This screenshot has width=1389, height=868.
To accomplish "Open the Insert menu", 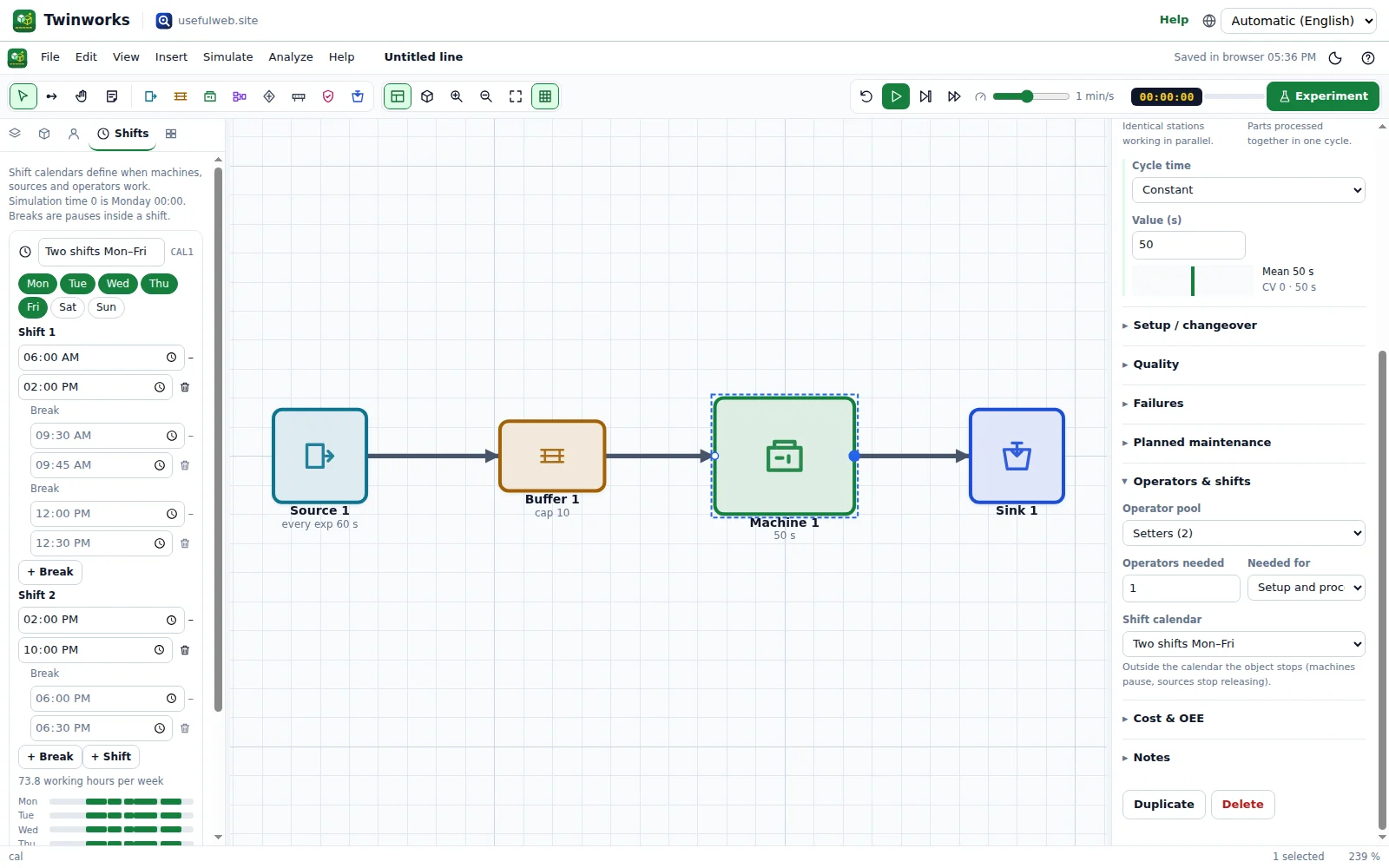I will pyautogui.click(x=171, y=57).
